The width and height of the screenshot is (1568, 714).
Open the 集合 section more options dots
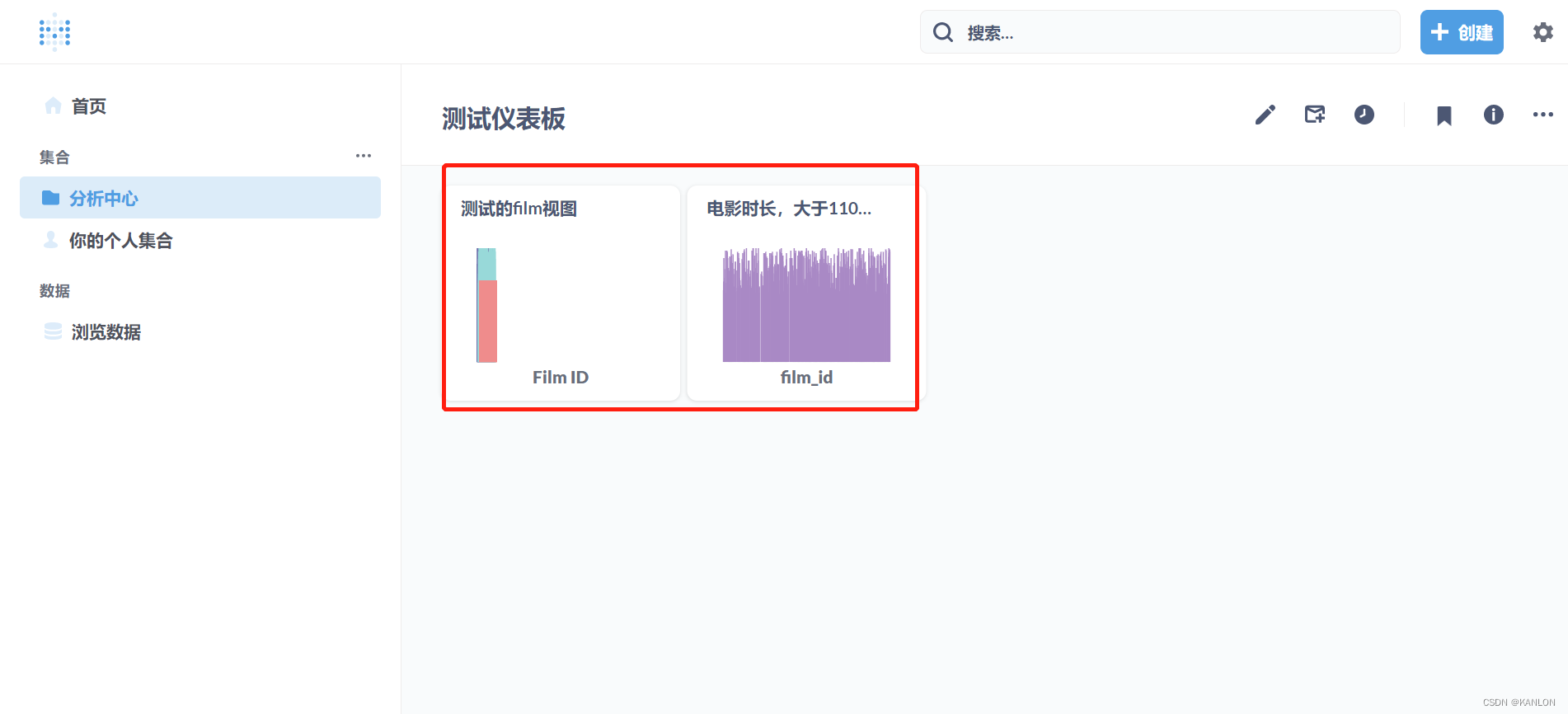[364, 156]
